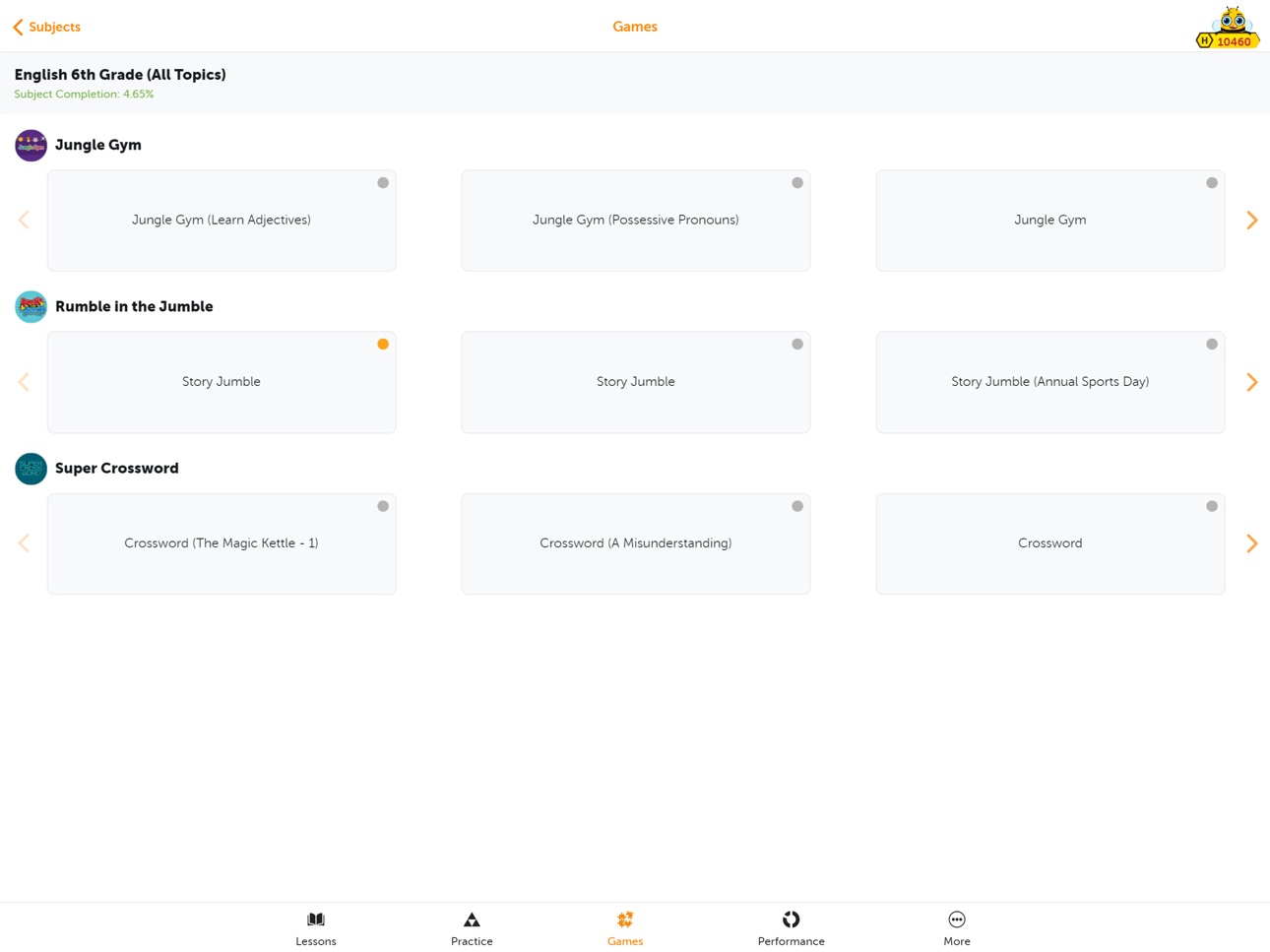Show previous Jungle Gym games with left chevron
The width and height of the screenshot is (1270, 952).
click(x=24, y=221)
